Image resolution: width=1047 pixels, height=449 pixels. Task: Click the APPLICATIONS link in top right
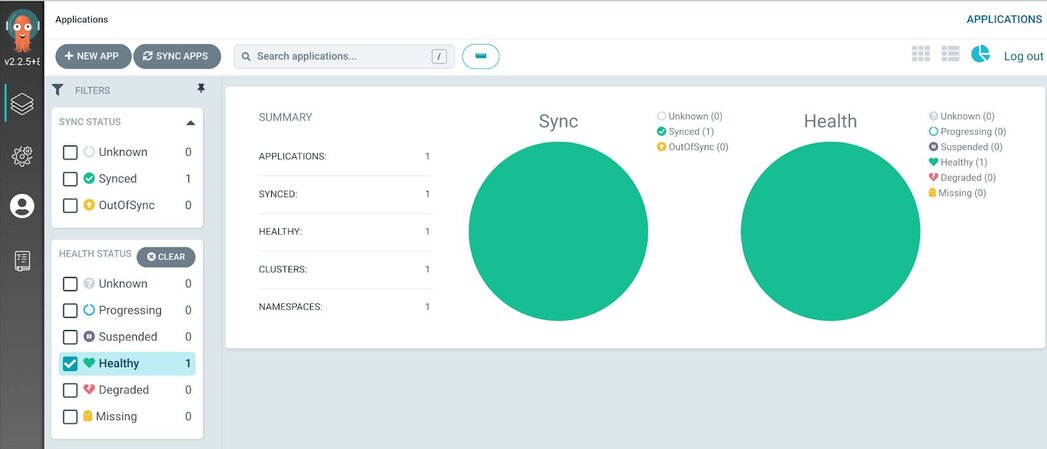tap(1003, 19)
